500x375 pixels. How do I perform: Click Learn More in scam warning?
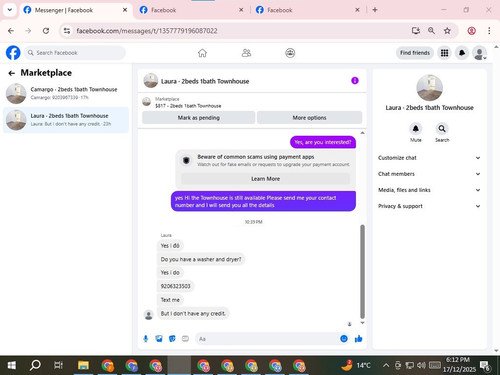tap(265, 179)
